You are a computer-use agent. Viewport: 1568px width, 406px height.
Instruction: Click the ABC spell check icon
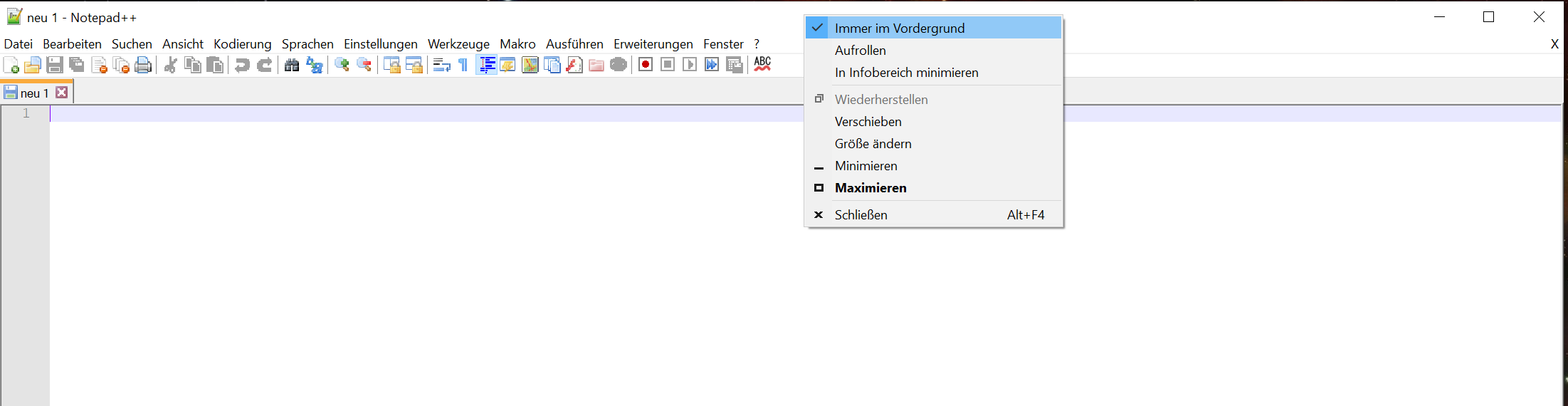[762, 64]
